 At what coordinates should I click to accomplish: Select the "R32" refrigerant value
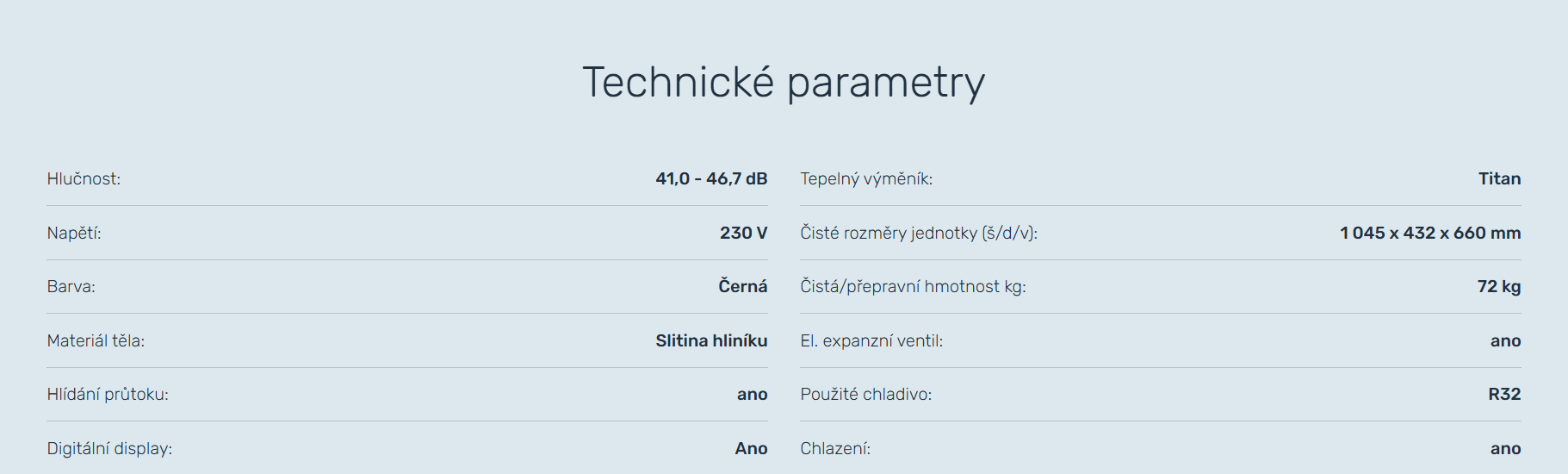(1504, 395)
